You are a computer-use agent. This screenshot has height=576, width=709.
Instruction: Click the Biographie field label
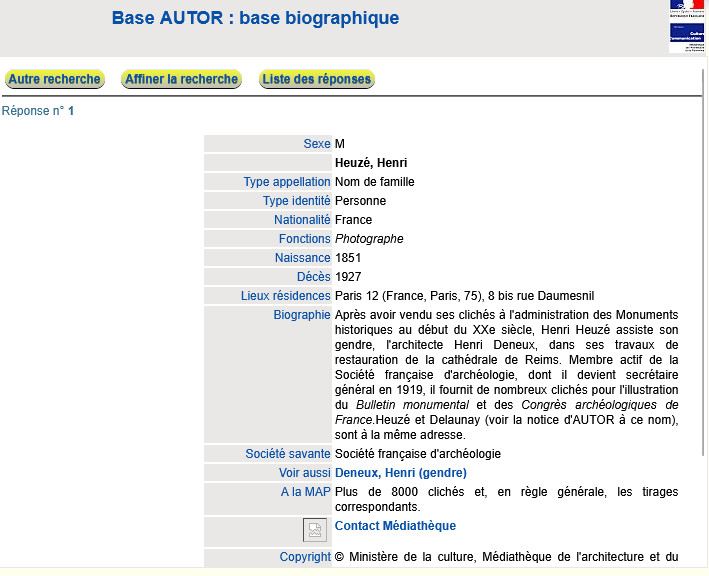[x=301, y=315]
